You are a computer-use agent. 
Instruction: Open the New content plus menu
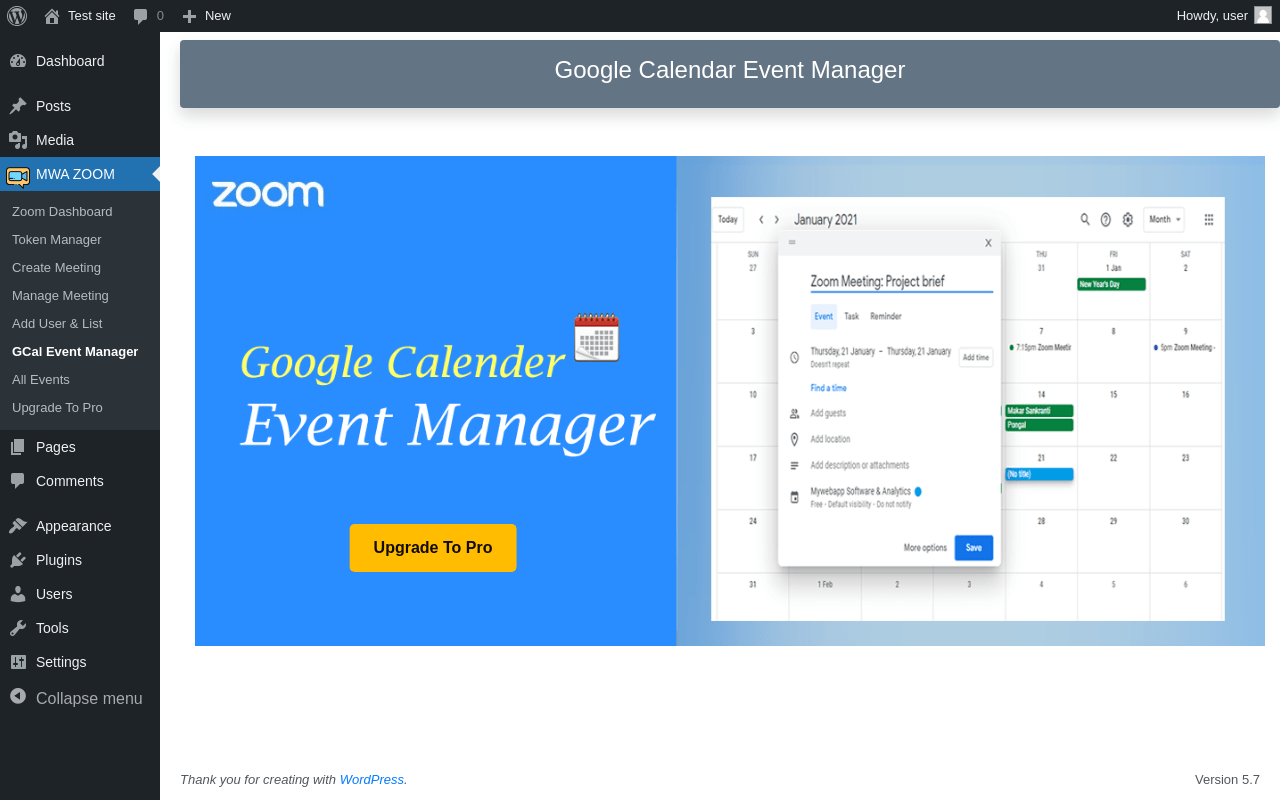point(206,16)
